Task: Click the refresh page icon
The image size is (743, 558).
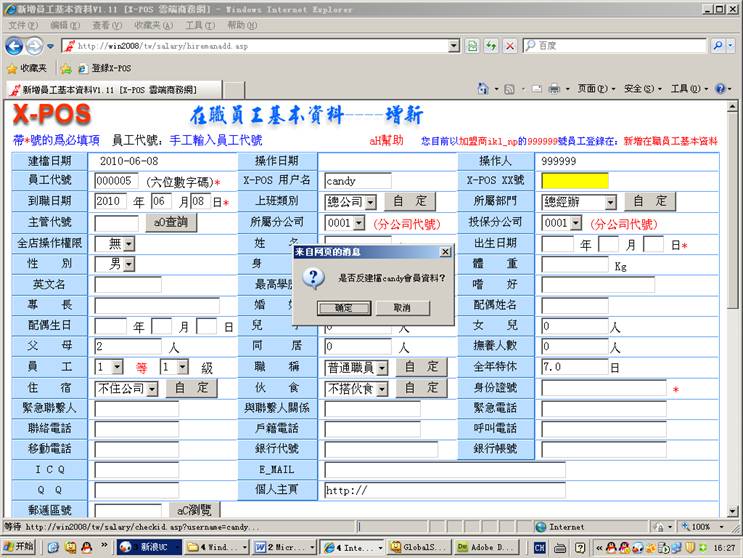Action: click(491, 46)
